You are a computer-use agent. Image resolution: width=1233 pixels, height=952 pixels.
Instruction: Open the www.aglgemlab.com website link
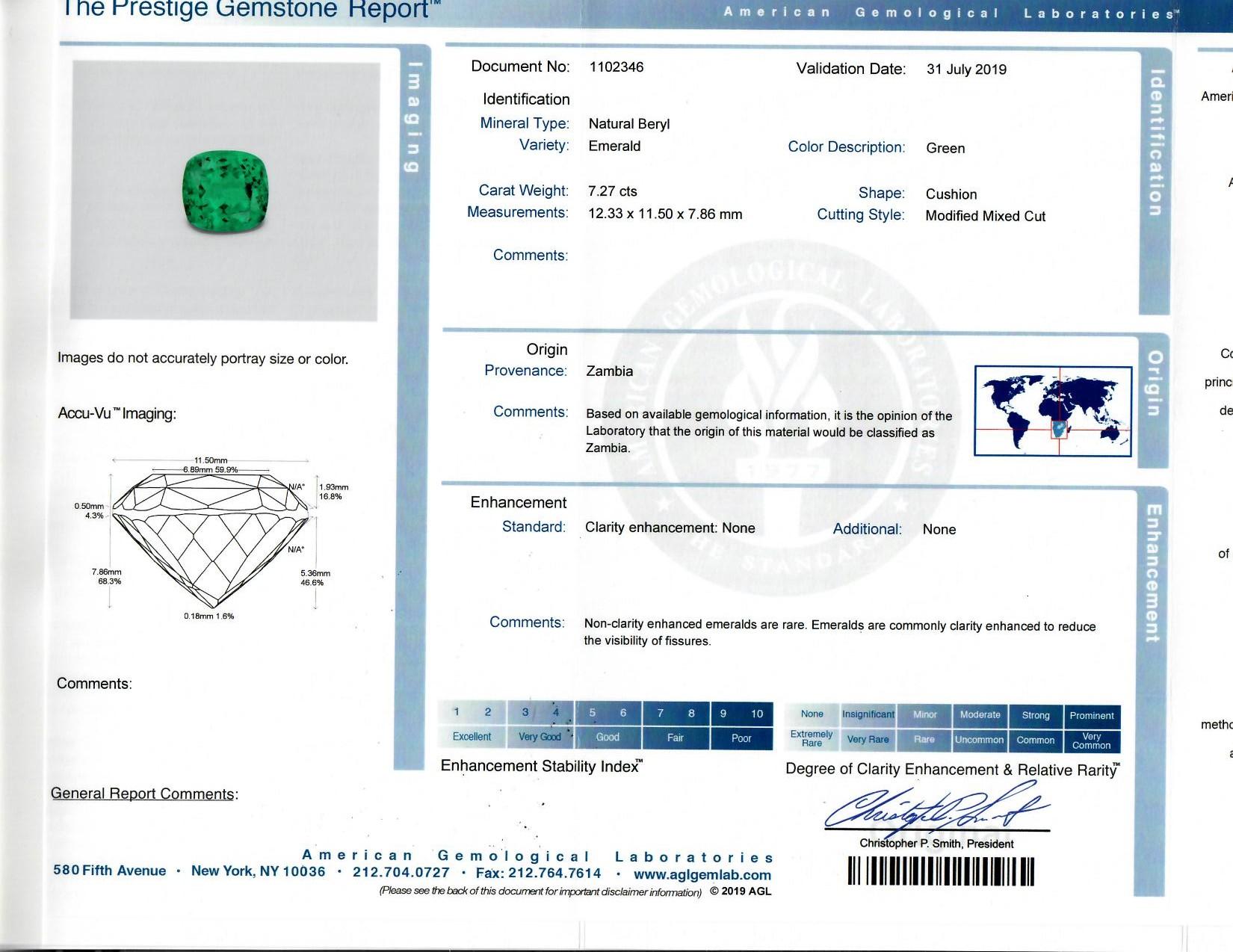pyautogui.click(x=702, y=874)
